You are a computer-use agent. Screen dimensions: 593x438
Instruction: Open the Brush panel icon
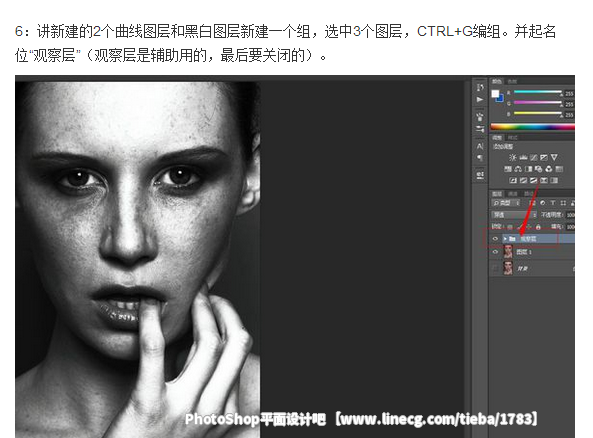(x=480, y=116)
